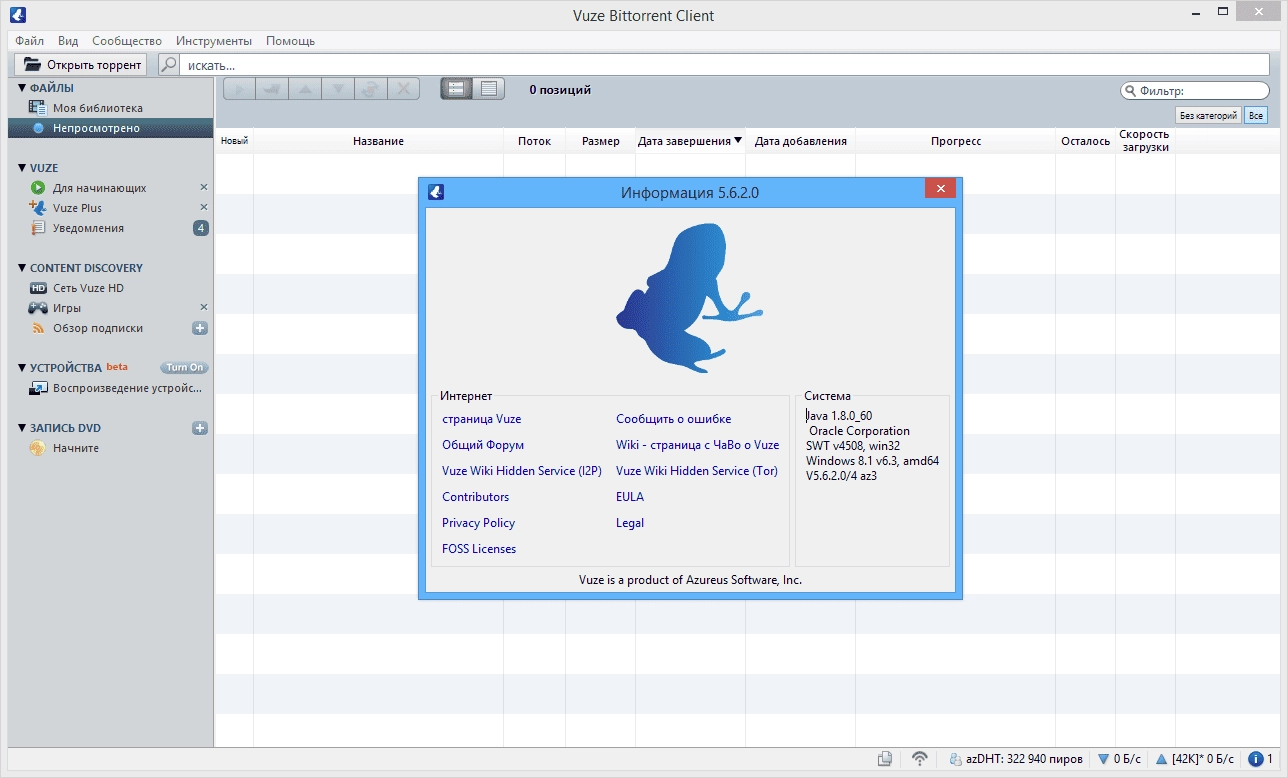Click the move up toolbar arrow
1288x778 pixels.
(x=304, y=89)
